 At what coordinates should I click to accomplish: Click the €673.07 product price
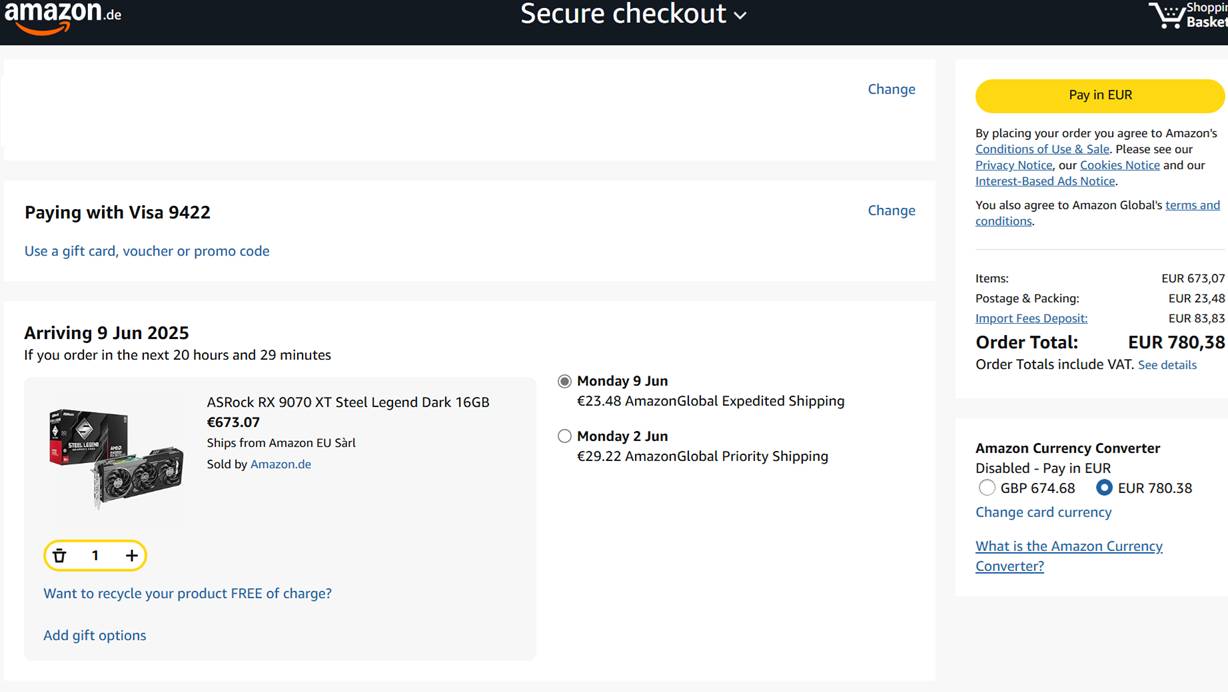click(x=233, y=422)
